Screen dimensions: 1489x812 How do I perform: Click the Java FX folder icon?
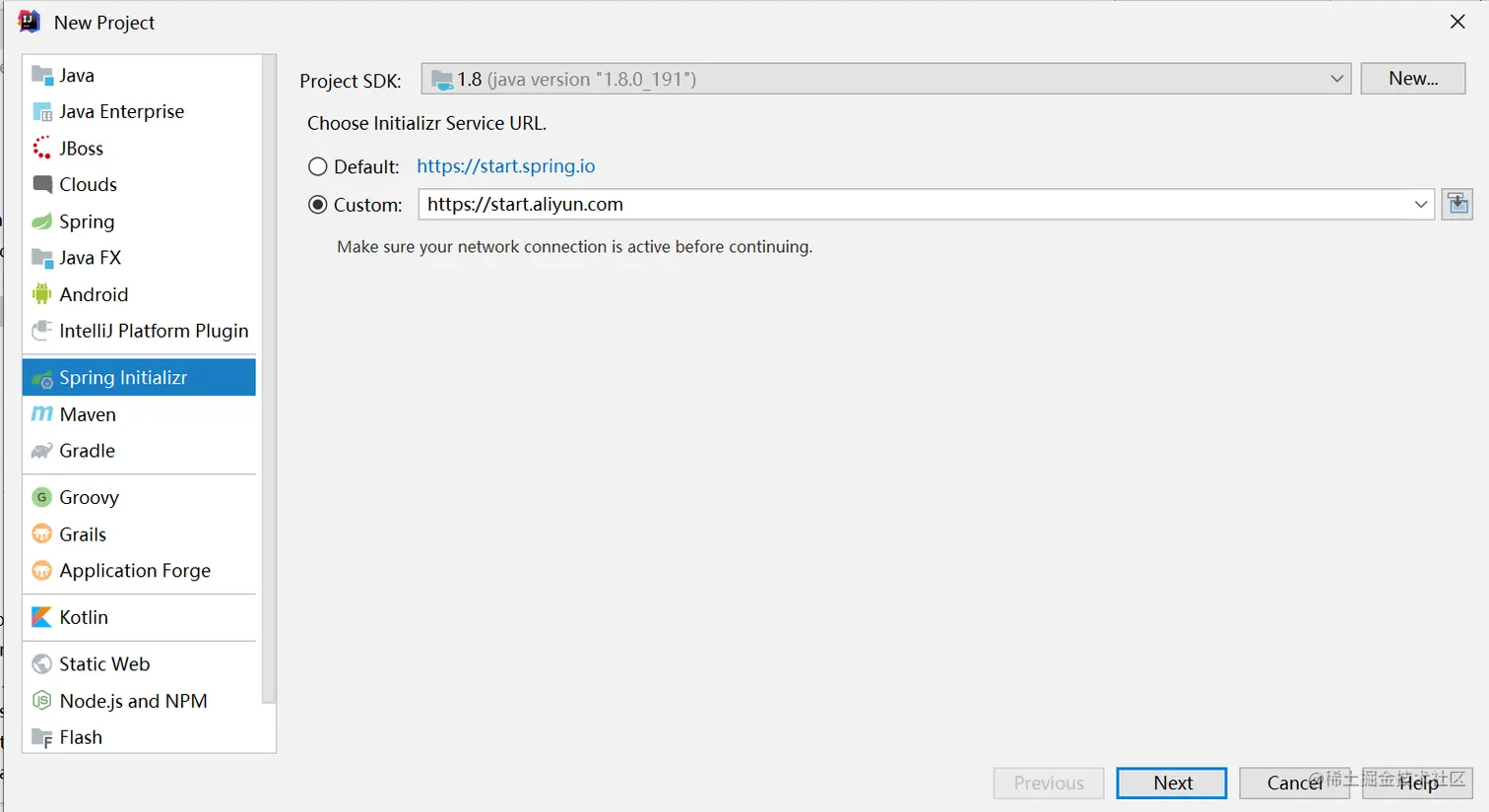[x=41, y=258]
